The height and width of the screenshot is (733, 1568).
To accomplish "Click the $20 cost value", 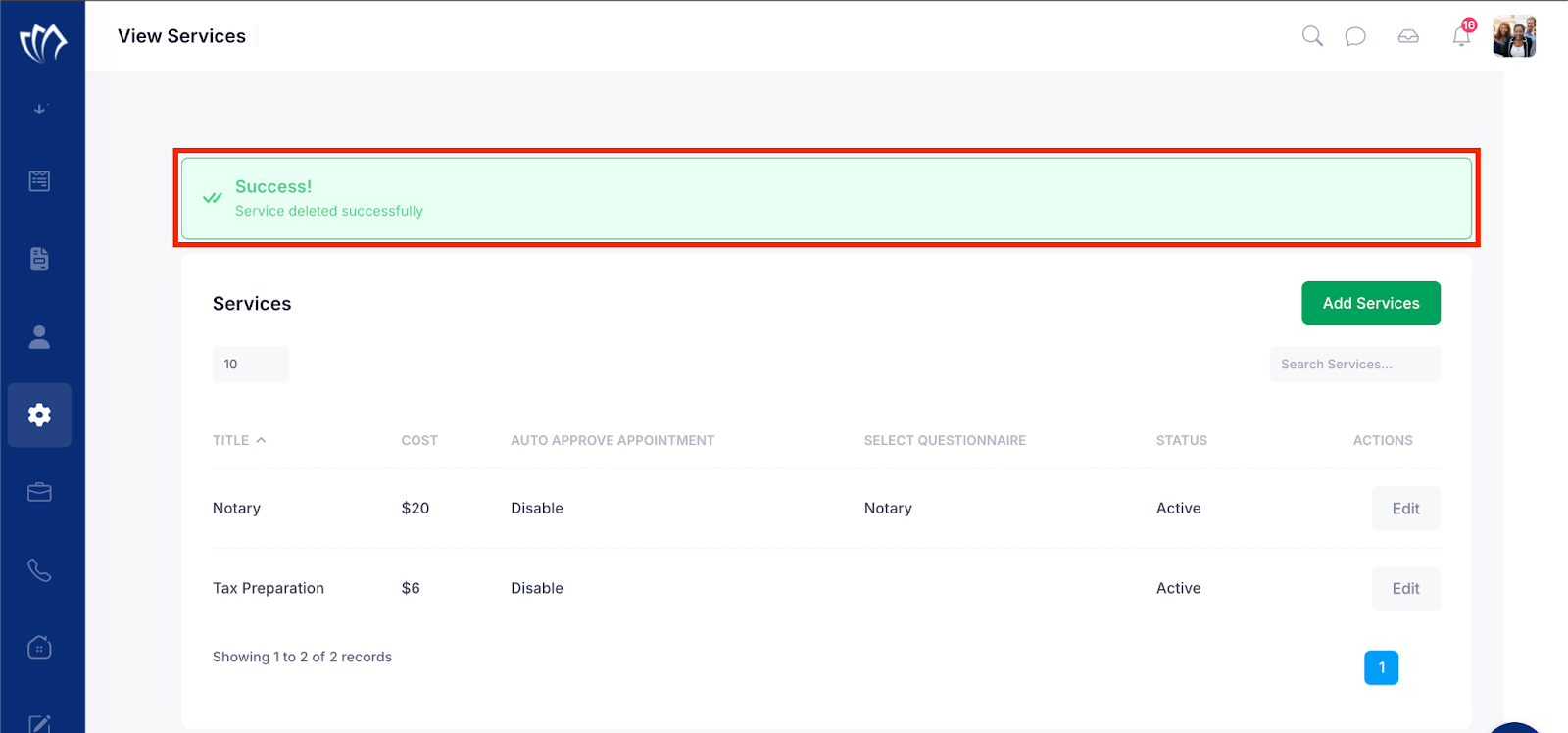I will 416,509.
